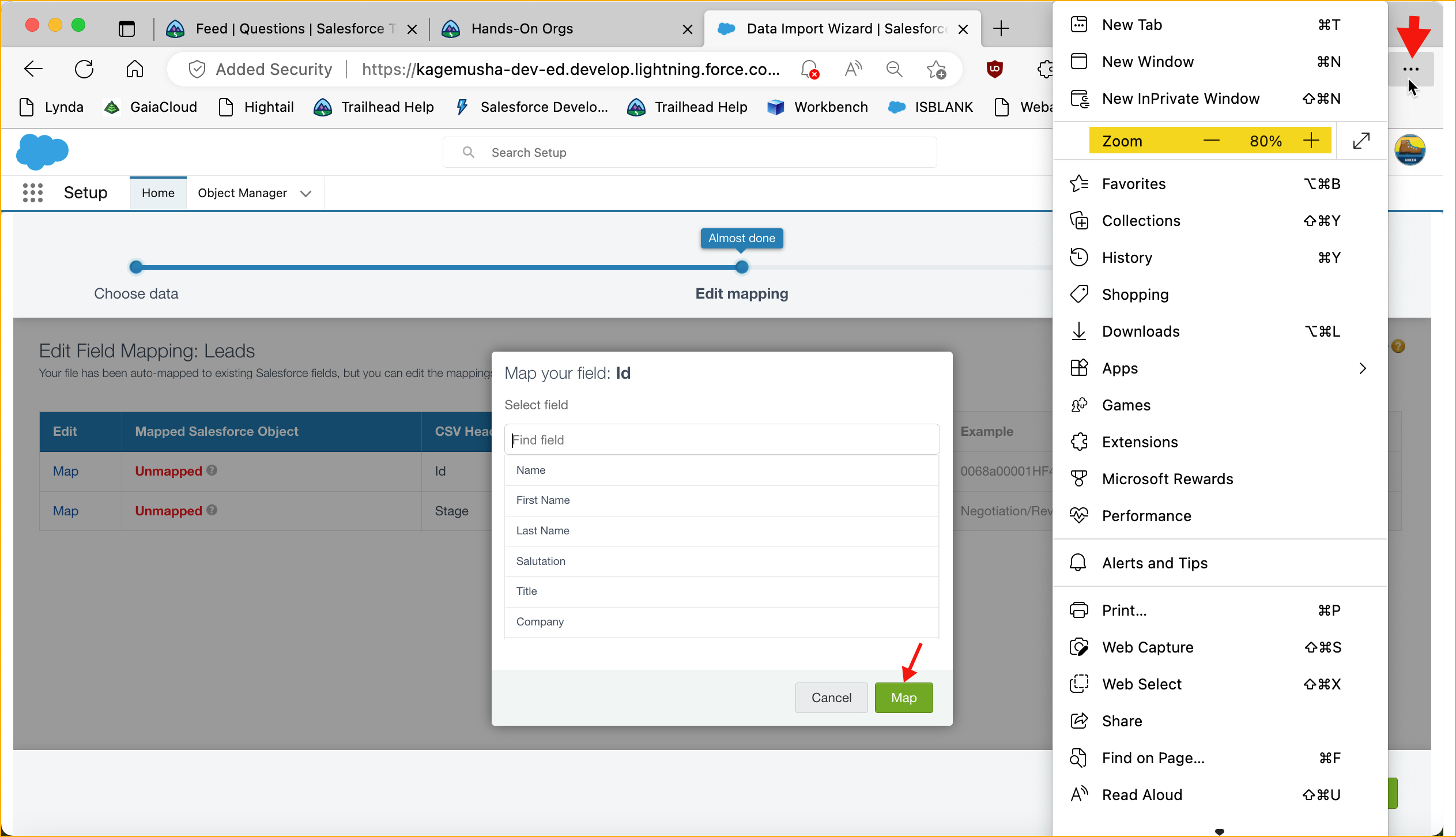Click the uBlock shield extension icon
Image resolution: width=1456 pixels, height=837 pixels.
click(994, 69)
